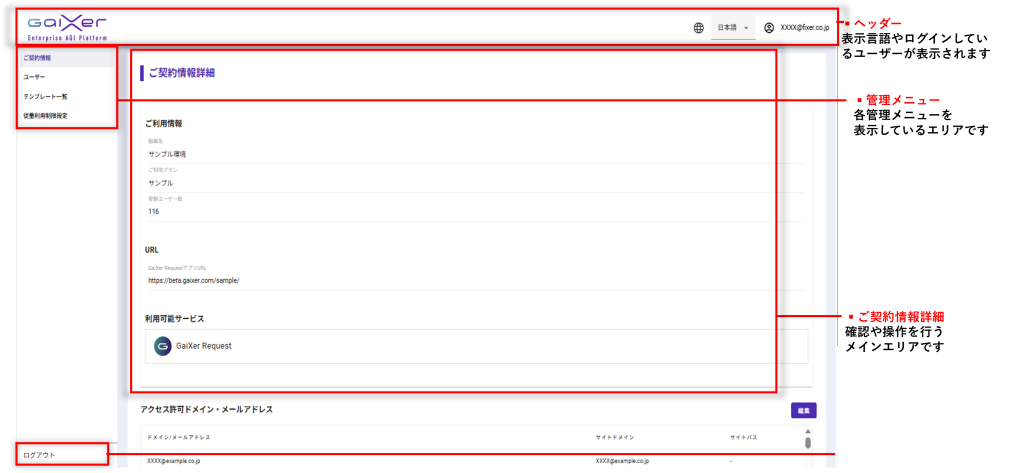Click the purple 編集 edit button
This screenshot has width=1024, height=473.
803,410
